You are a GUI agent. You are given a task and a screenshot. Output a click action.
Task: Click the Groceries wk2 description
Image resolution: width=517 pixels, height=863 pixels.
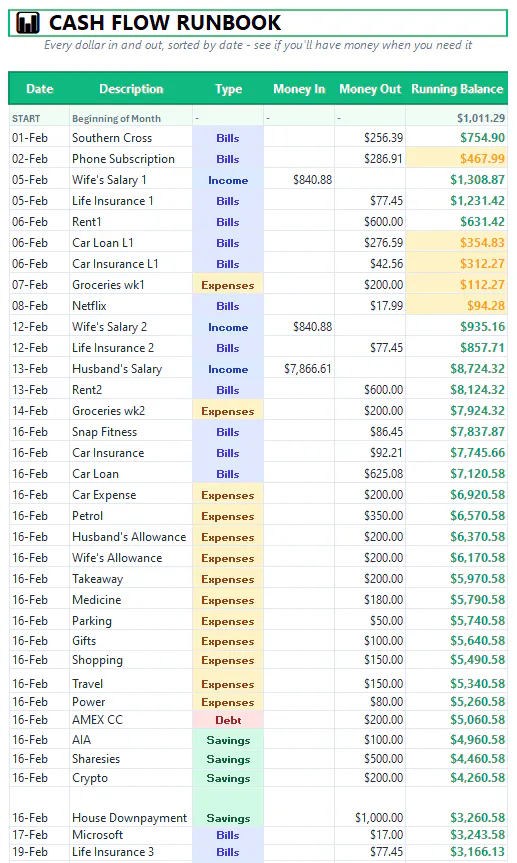pos(131,411)
